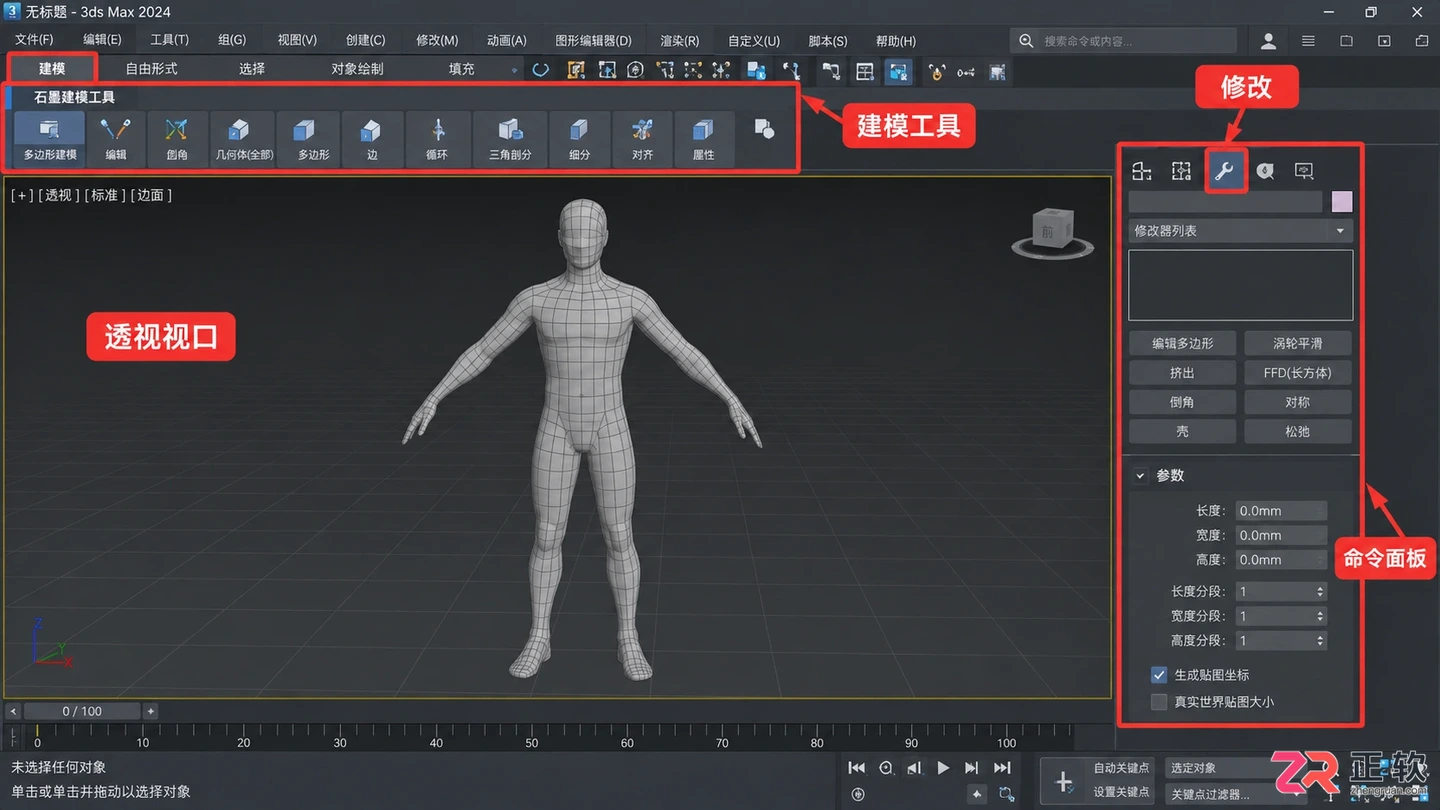Viewport: 1440px width, 810px height.
Task: Apply the 涡轮平滑 modifier button
Action: click(x=1298, y=343)
